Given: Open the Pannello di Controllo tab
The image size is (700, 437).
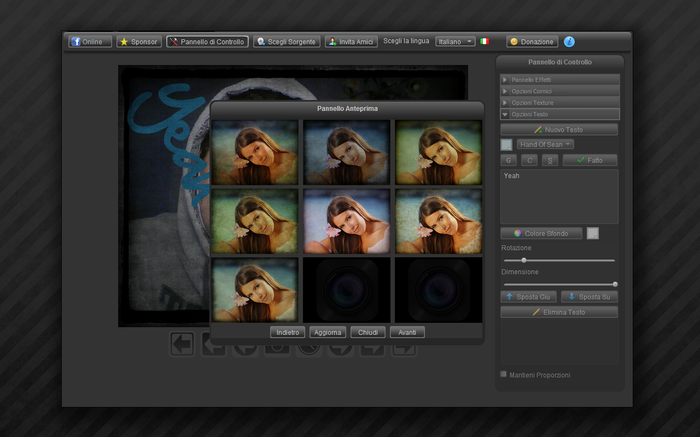Looking at the screenshot, I should 207,42.
